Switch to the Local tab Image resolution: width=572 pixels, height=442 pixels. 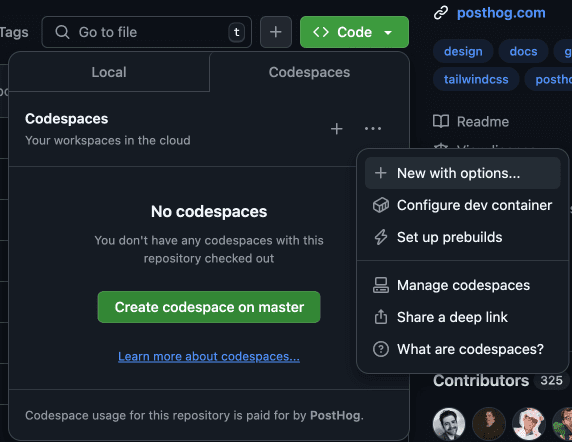pos(109,72)
